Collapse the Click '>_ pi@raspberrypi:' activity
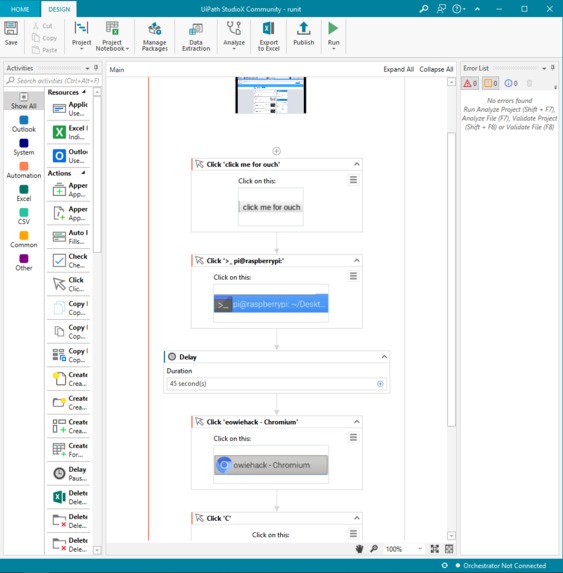The height and width of the screenshot is (573, 563). pos(357,260)
